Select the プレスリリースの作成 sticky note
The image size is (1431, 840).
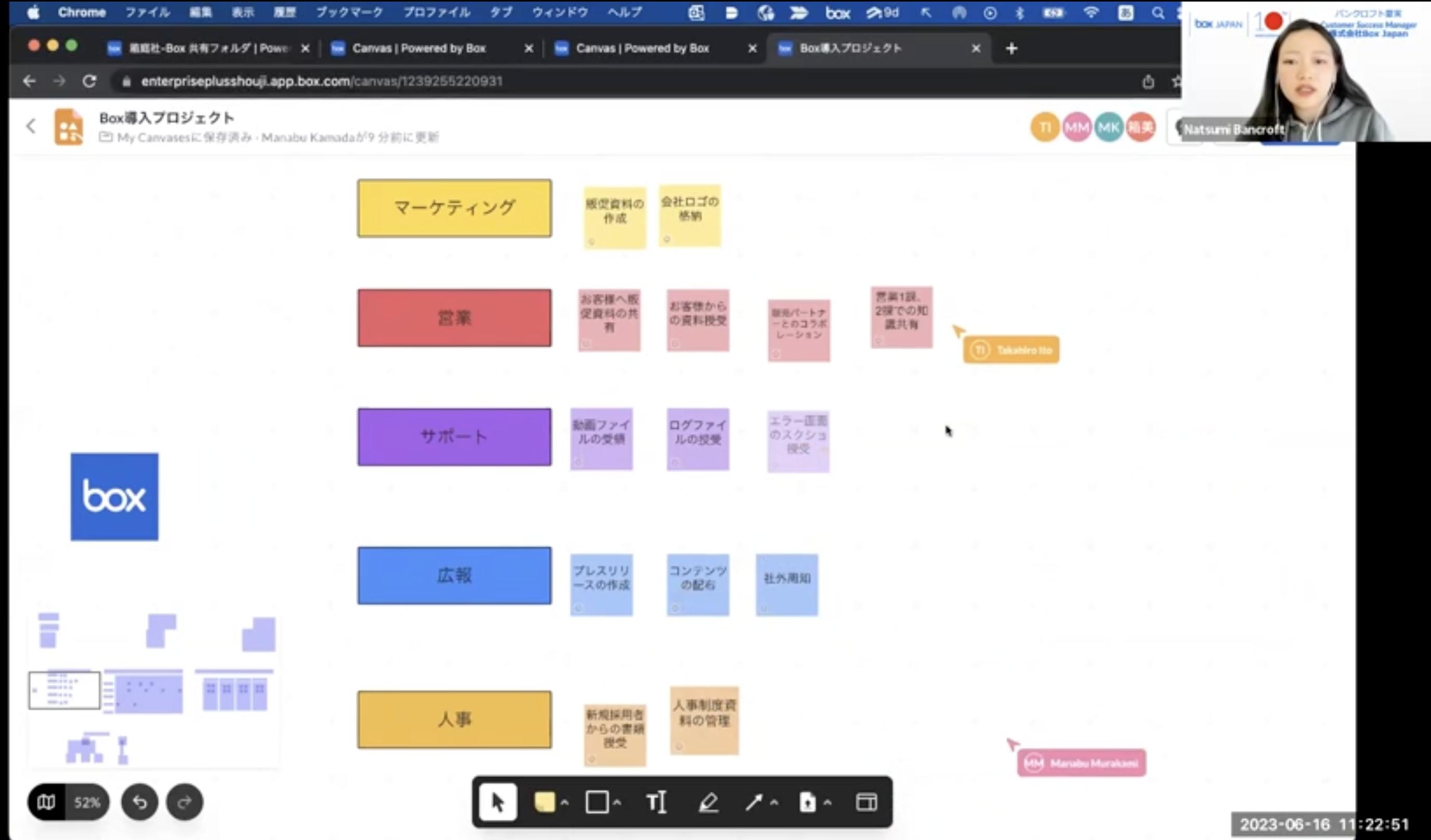[601, 584]
